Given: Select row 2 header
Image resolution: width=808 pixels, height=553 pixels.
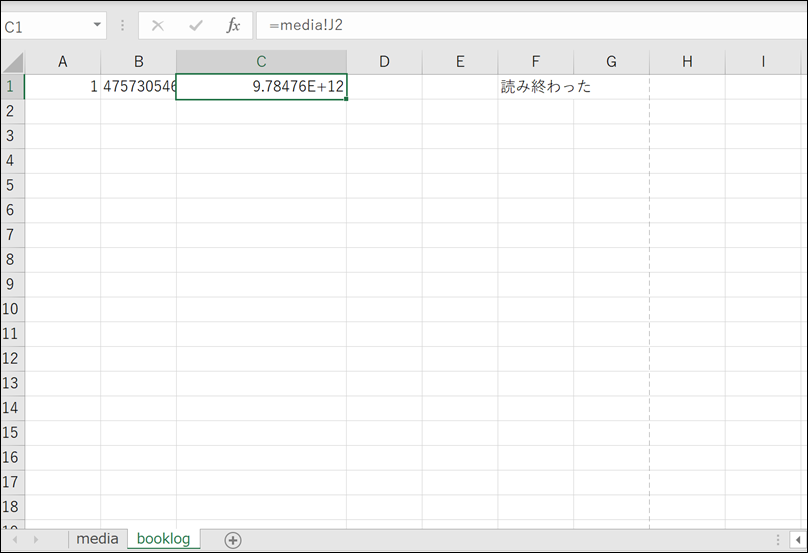Looking at the screenshot, I should (x=12, y=111).
